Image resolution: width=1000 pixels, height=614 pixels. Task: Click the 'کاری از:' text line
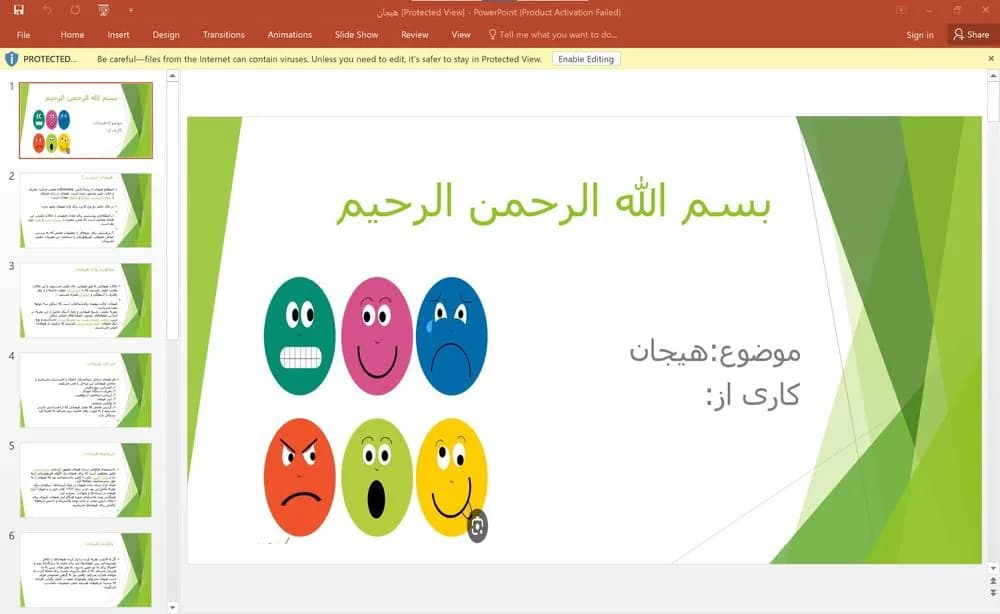pos(753,395)
